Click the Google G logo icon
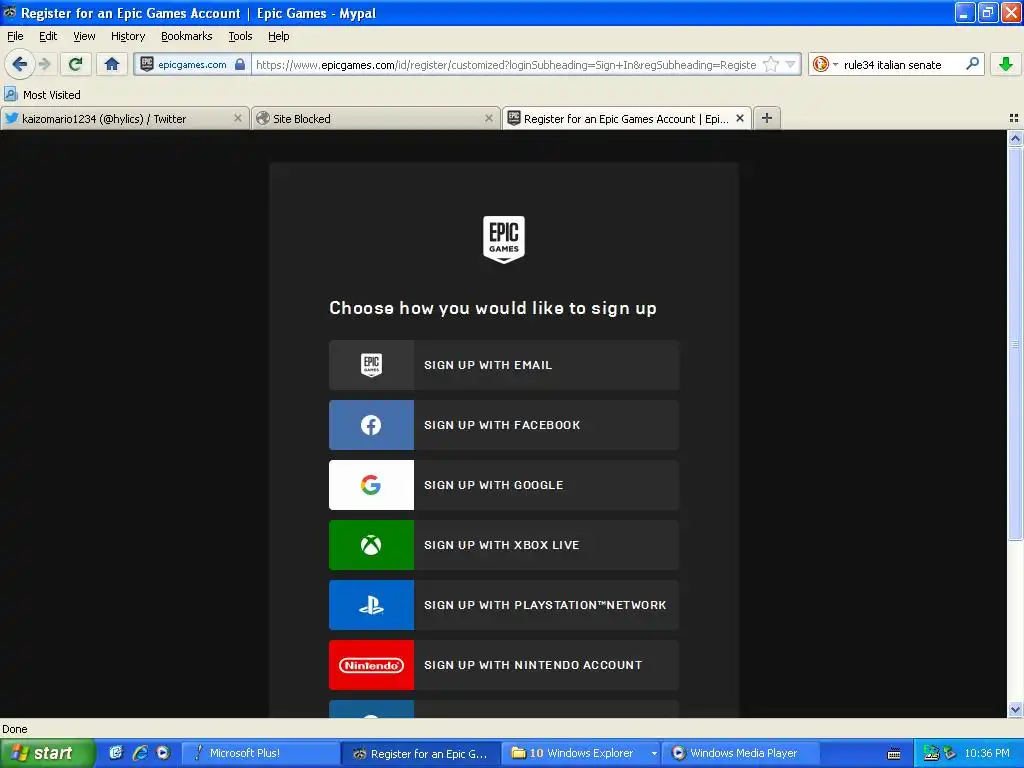Screen dimensions: 1024x768 coord(371,485)
